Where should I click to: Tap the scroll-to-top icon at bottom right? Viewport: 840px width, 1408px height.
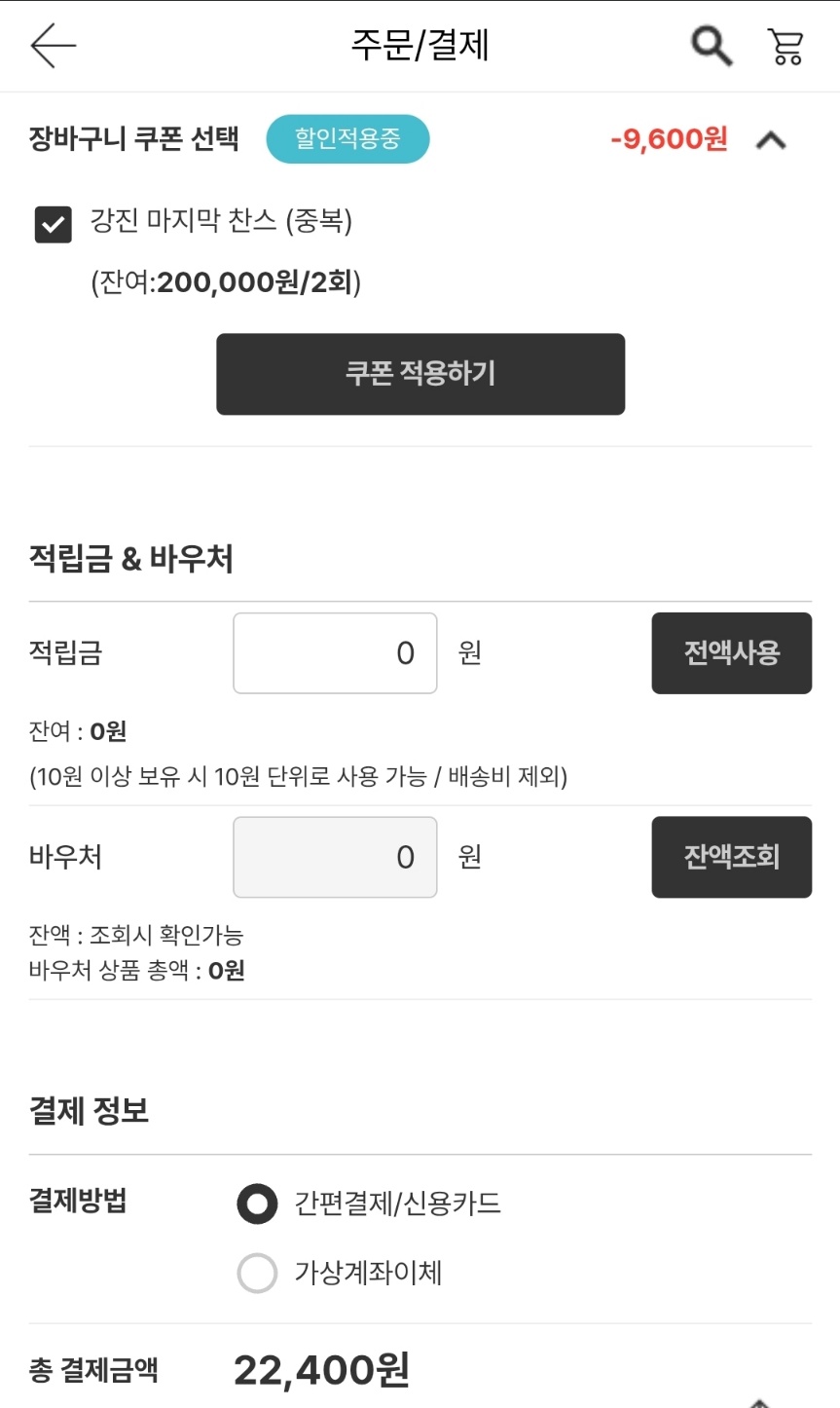(x=760, y=1402)
